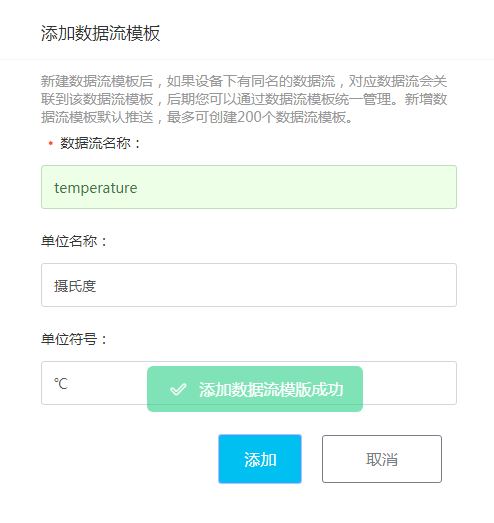The image size is (494, 523).
Task: Click the 添加 button
Action: click(x=260, y=459)
